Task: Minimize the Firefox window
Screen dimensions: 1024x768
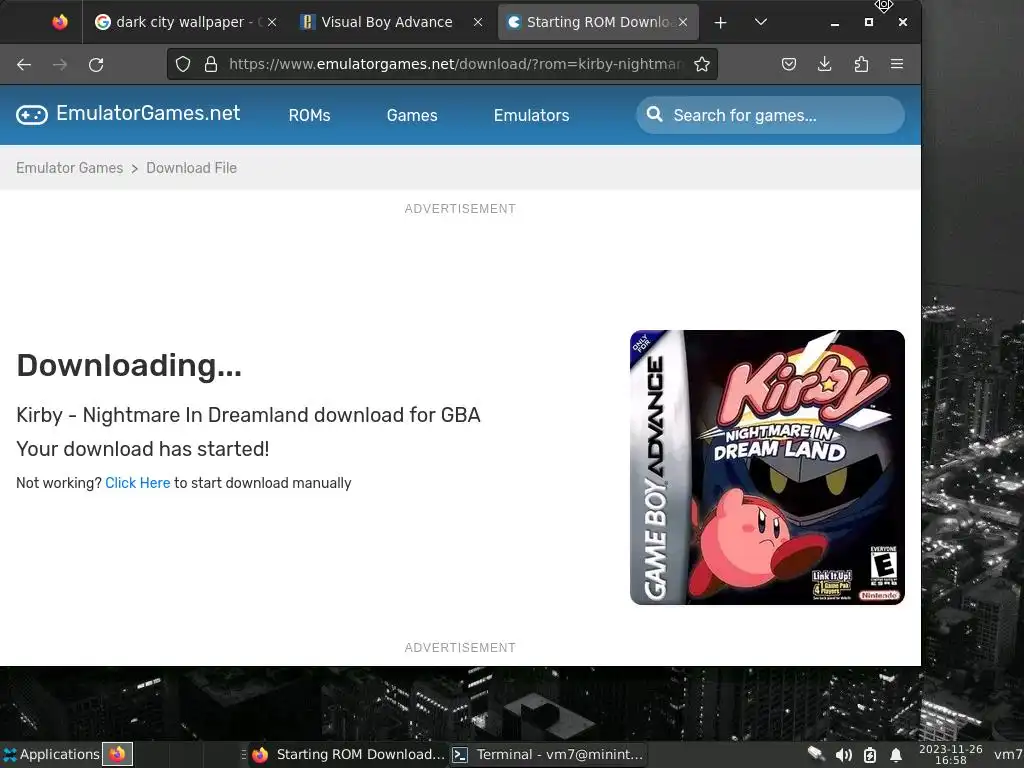Action: (x=835, y=23)
